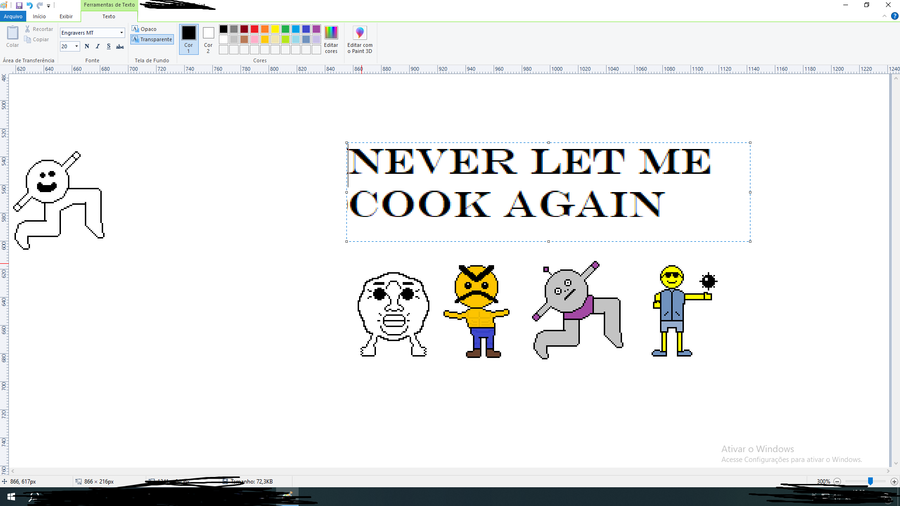Click Editar com o Paint 3D
Screen dimensions: 900x506
click(x=360, y=39)
